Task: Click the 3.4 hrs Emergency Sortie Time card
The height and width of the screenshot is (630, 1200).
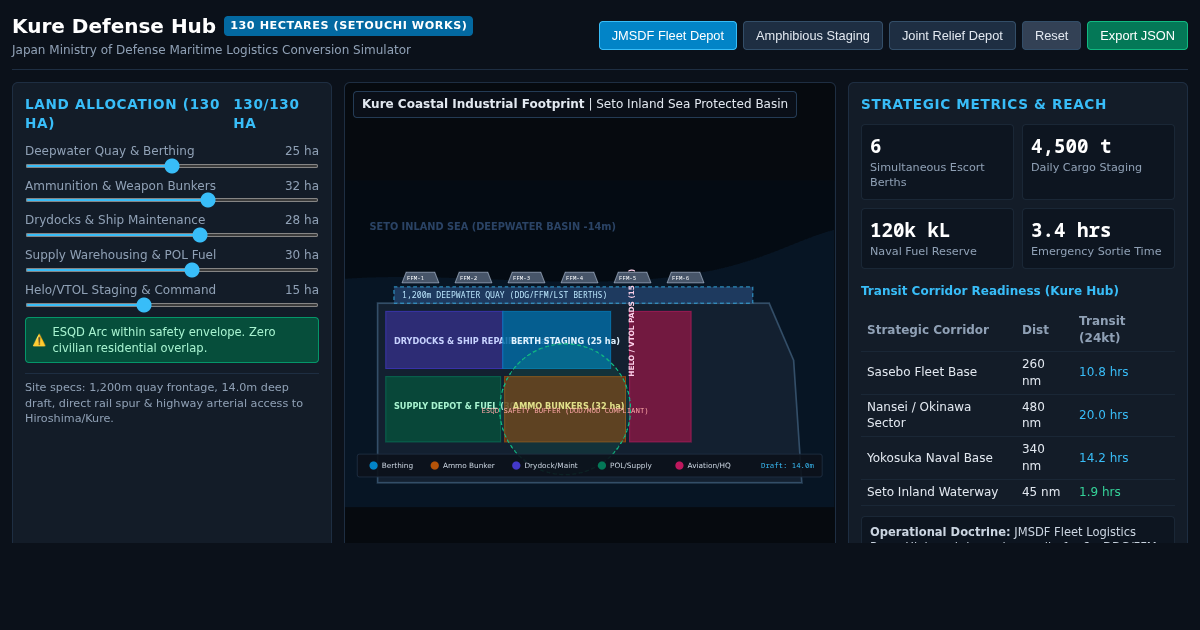Action: (1098, 239)
